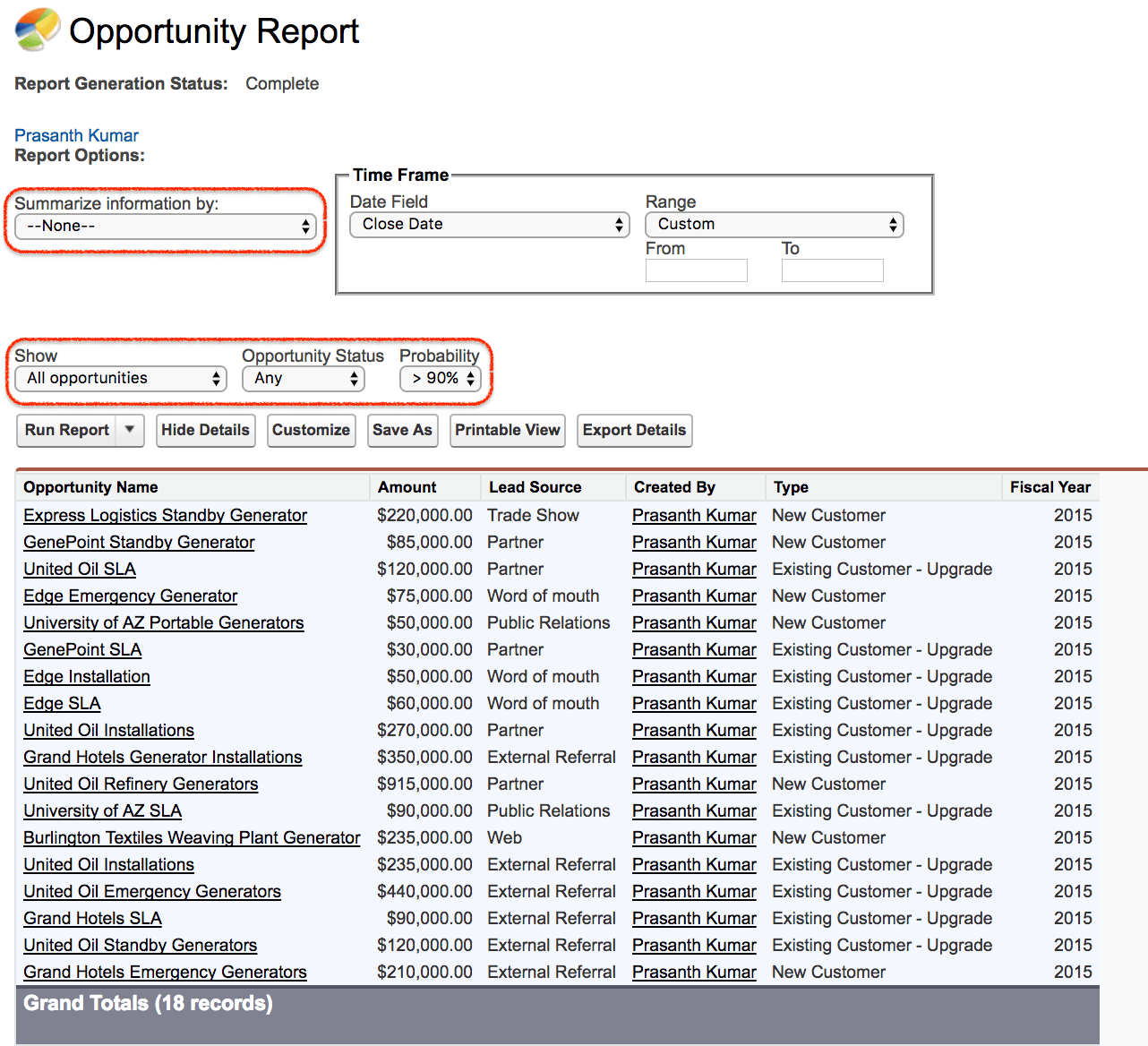Expand the Run Report arrow menu
The image size is (1148, 1046).
[130, 430]
